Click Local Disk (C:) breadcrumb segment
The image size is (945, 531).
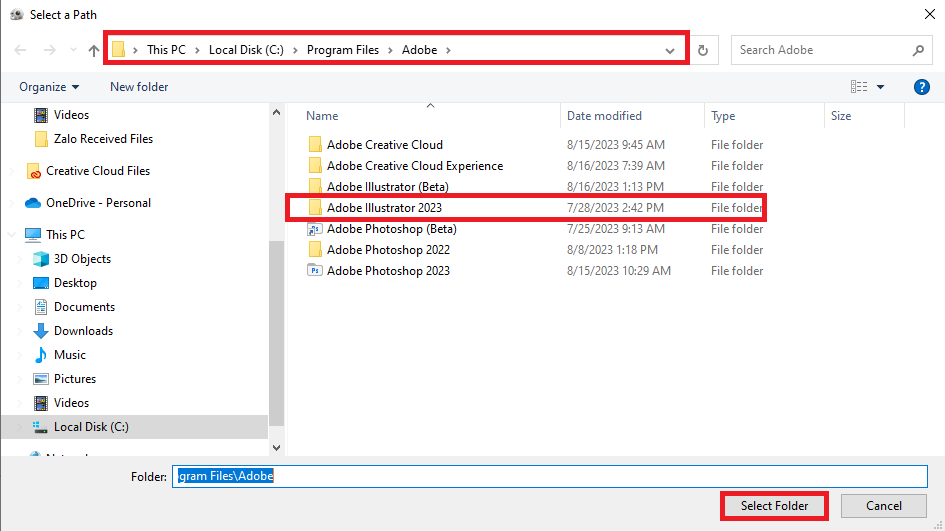pos(246,50)
